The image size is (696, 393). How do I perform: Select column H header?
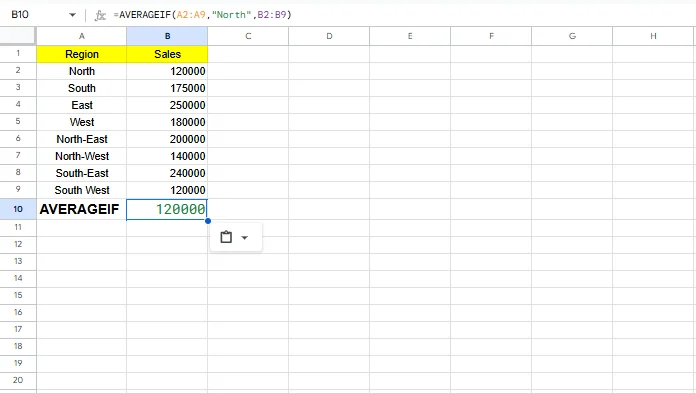click(x=653, y=36)
